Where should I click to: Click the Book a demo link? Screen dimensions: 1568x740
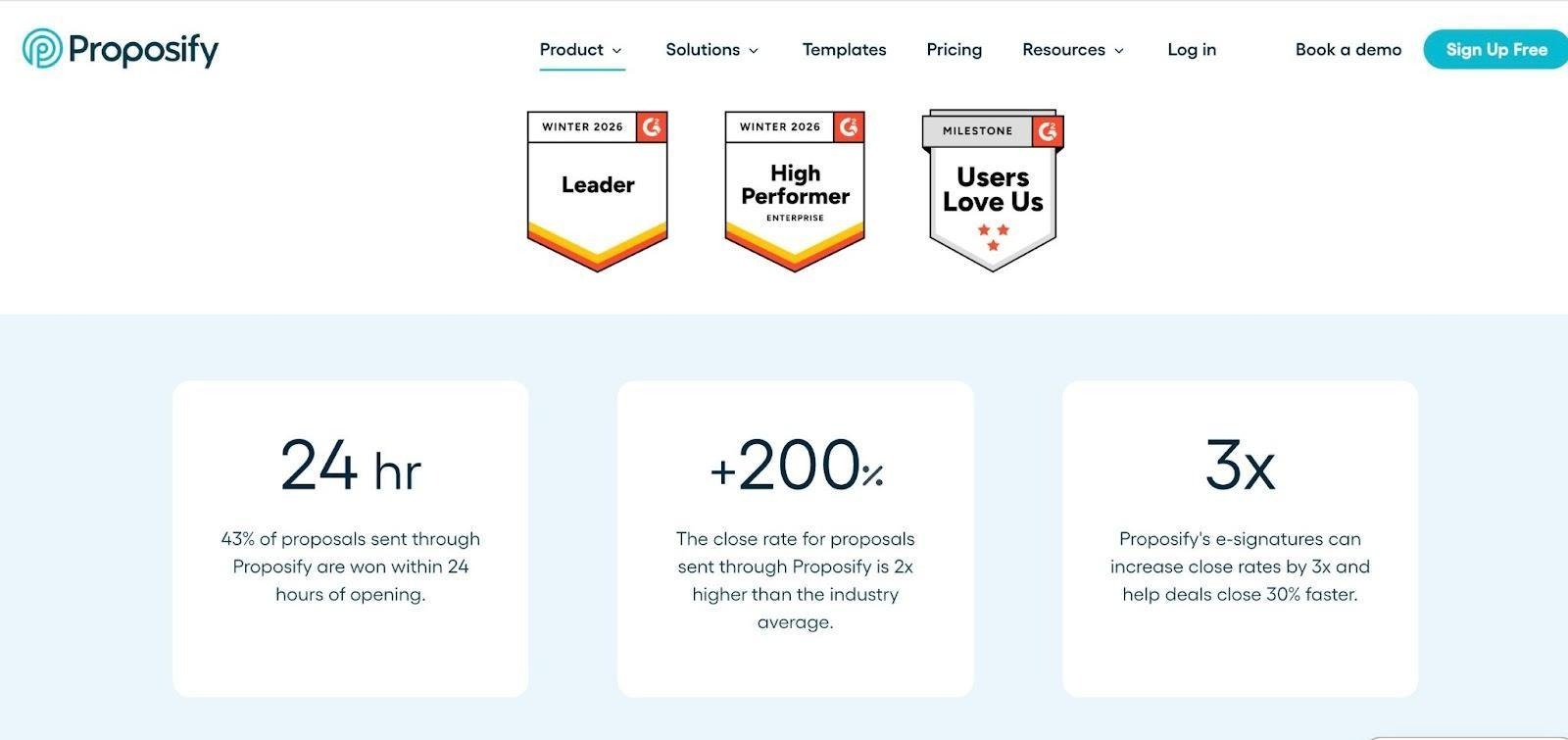[1347, 49]
